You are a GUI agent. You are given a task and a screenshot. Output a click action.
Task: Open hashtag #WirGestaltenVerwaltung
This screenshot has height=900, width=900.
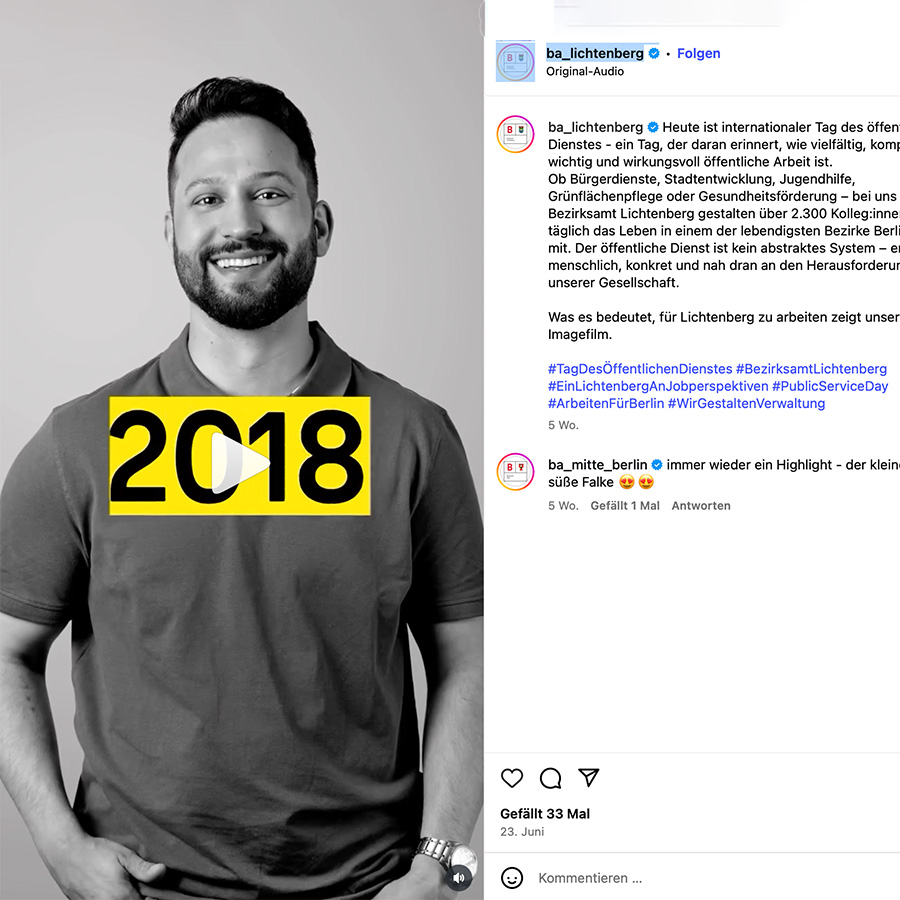click(x=746, y=403)
